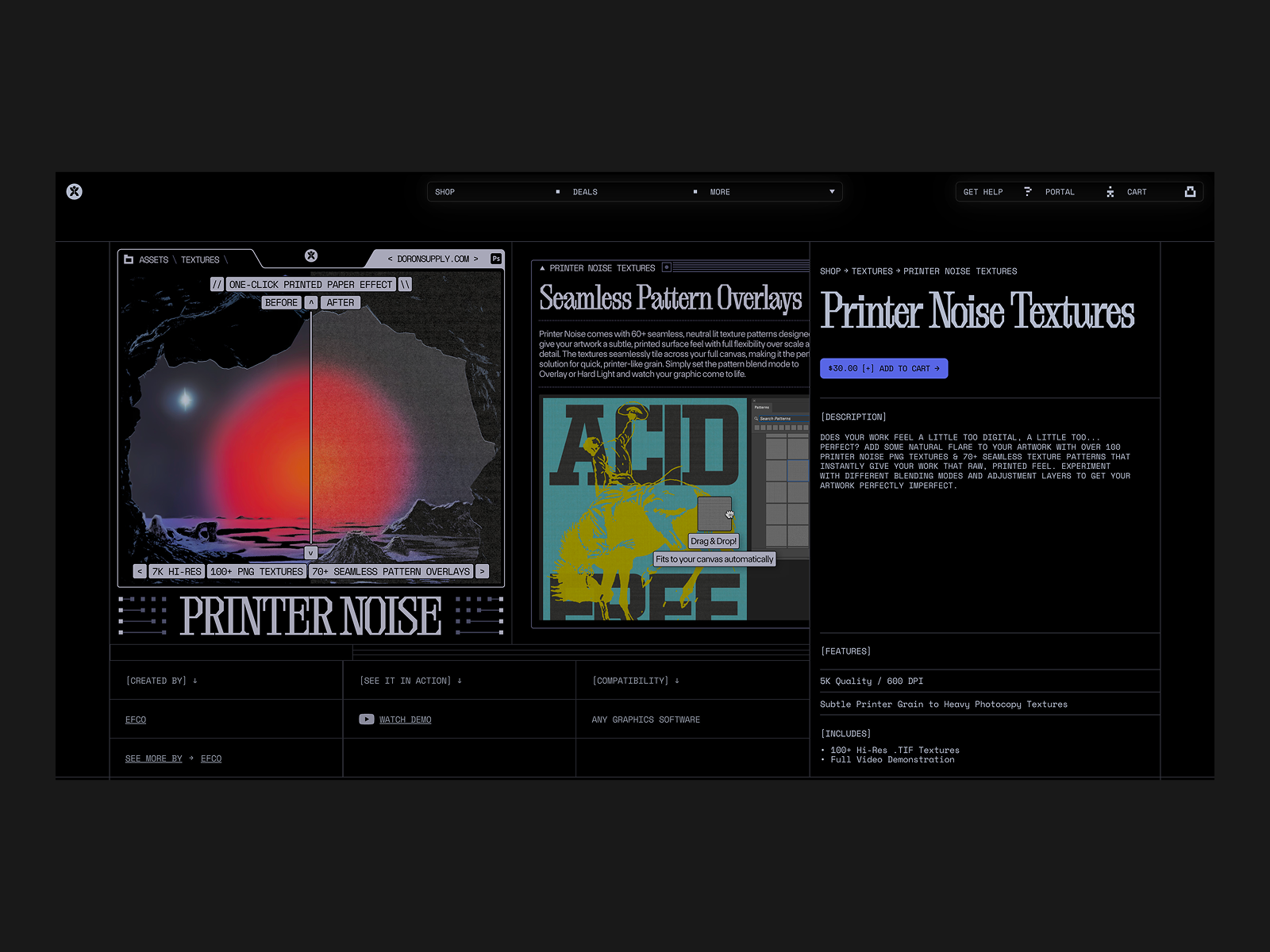Click PRINTER NOISE TEXTURES breadcrumb
1270x952 pixels.
(960, 271)
